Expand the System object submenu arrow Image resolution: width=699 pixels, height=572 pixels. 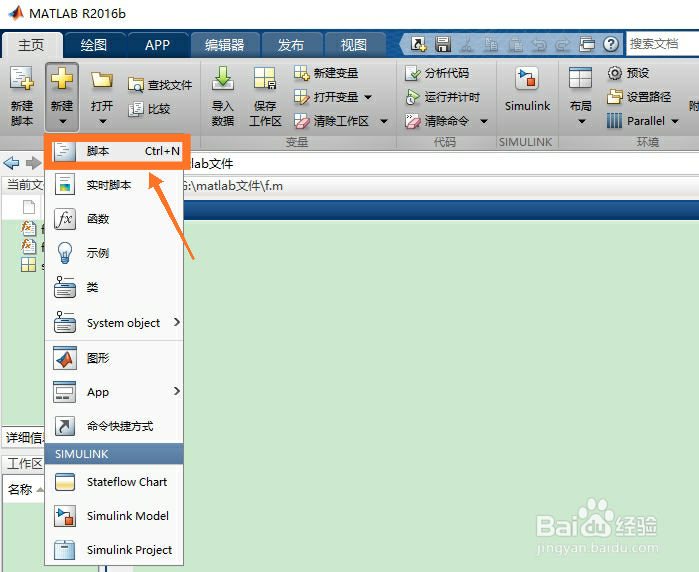coord(177,322)
